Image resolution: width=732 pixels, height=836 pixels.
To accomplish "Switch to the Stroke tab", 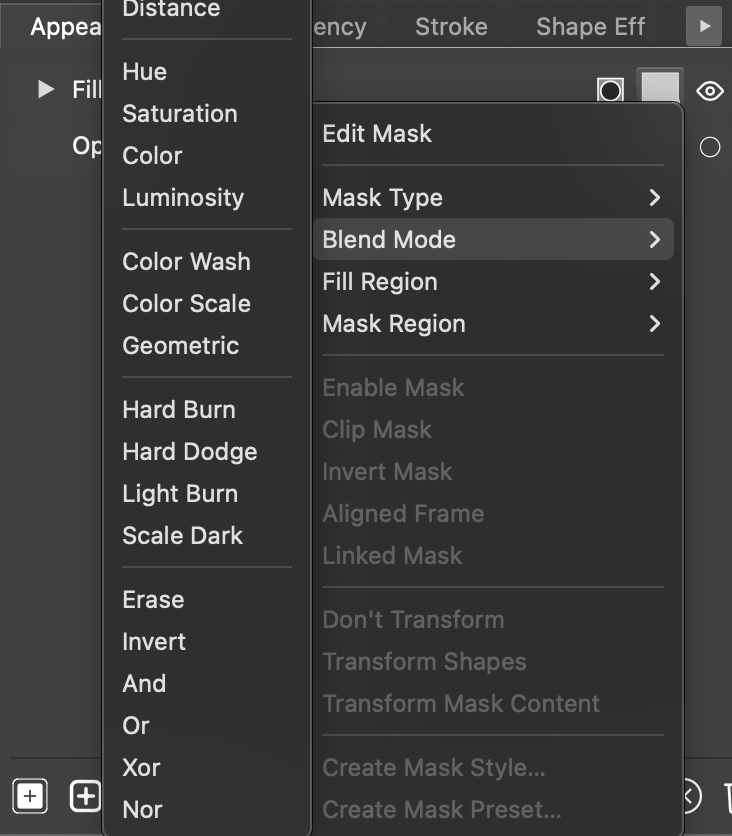I will [451, 26].
